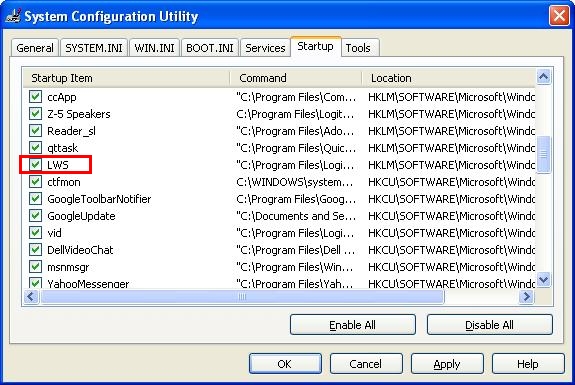Sort by the Location column header
575x385 pixels.
click(448, 78)
